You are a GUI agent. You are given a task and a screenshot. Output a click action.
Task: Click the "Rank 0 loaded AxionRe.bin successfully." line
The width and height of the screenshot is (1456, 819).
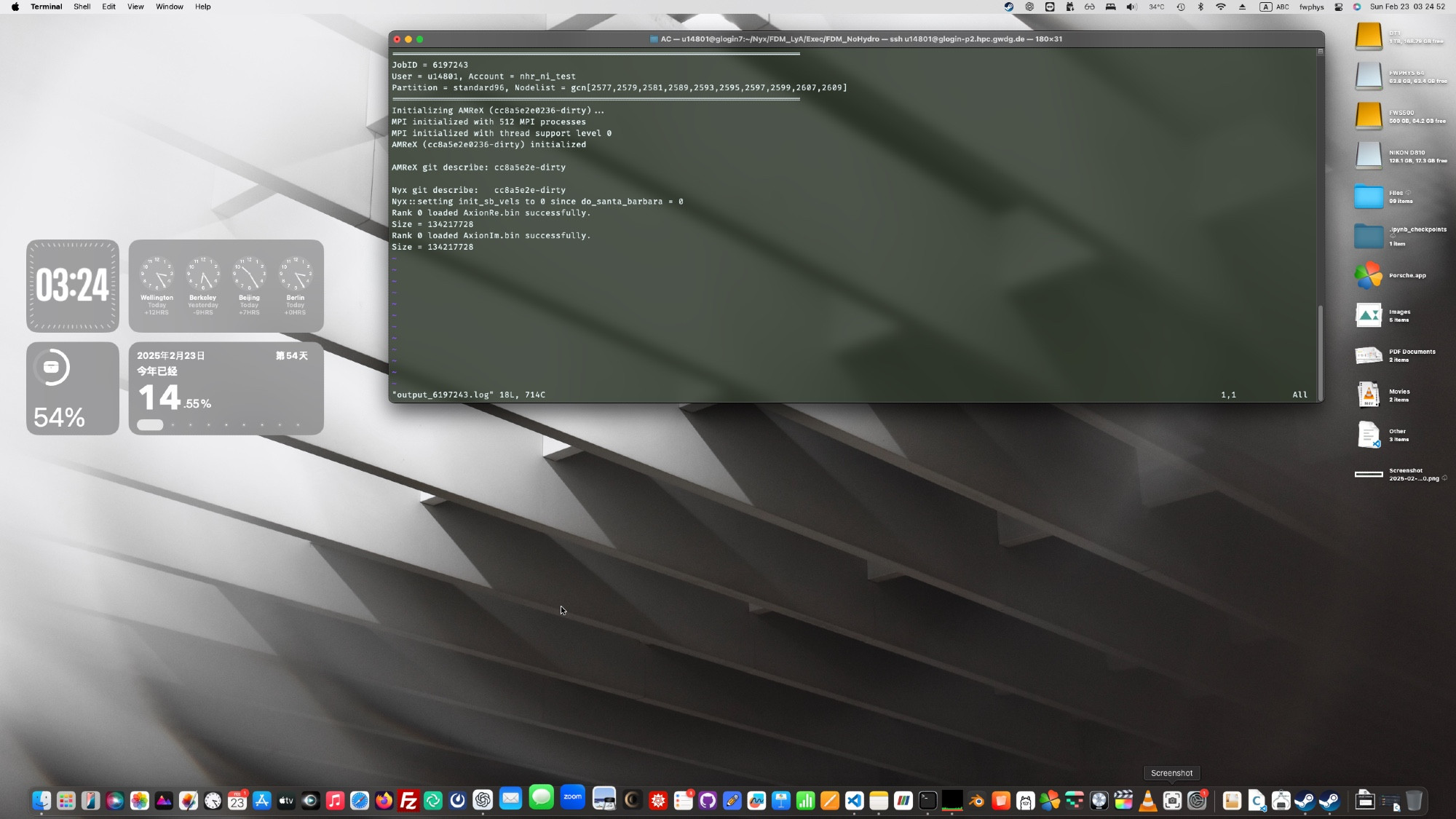tap(491, 213)
